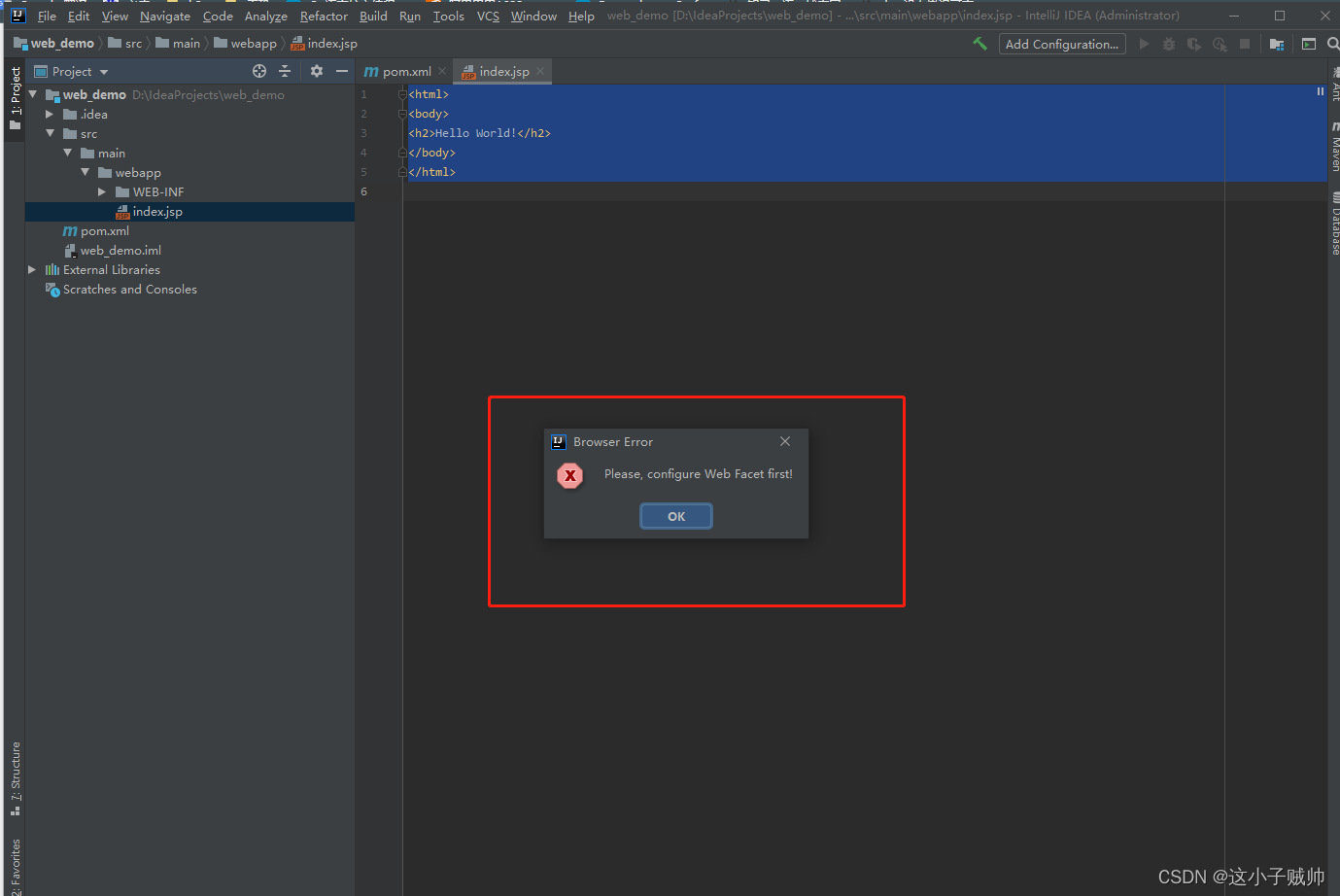Click the Run with Profiler icon
The height and width of the screenshot is (896, 1340).
(1220, 44)
